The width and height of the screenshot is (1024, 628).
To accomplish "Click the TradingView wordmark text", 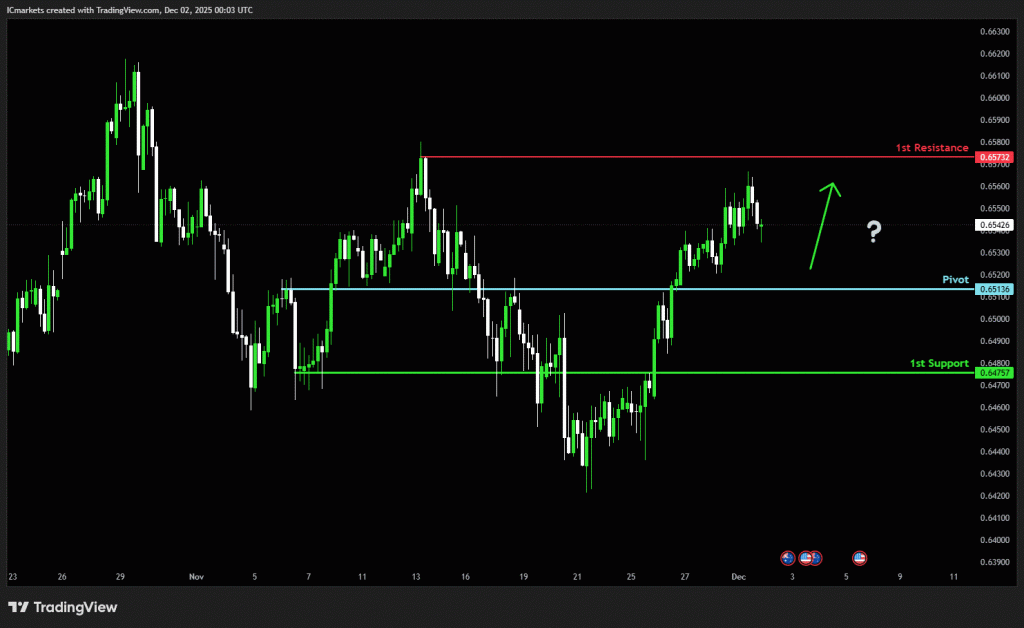I will click(75, 607).
